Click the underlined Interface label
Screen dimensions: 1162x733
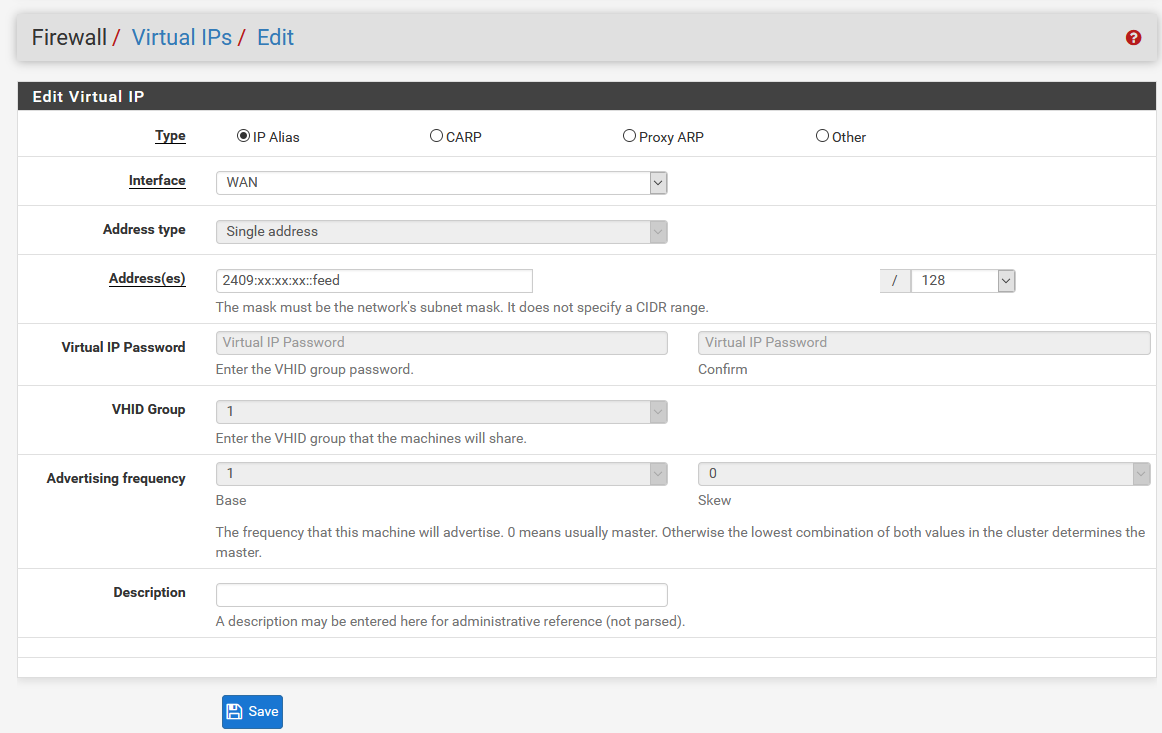click(x=157, y=181)
